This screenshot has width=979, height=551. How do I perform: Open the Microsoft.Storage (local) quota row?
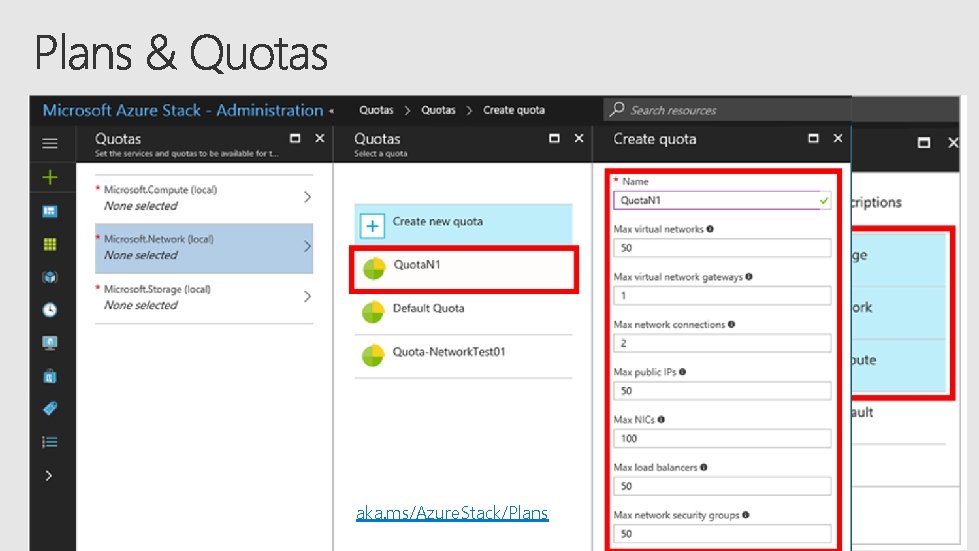204,297
